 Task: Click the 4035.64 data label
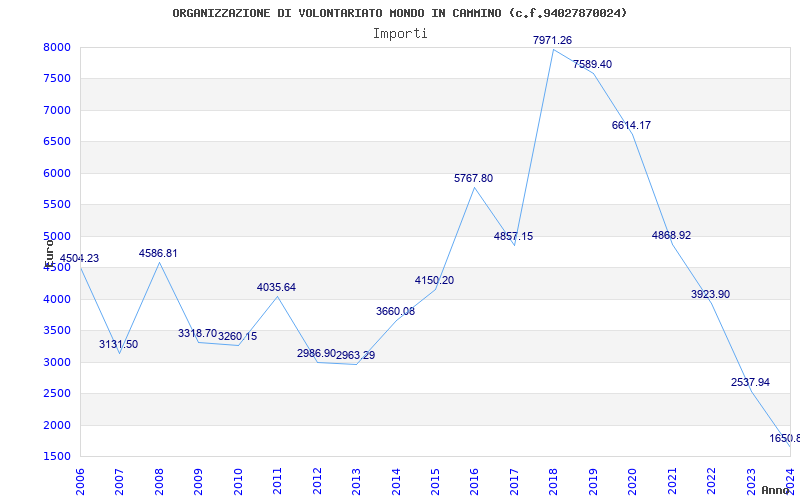pyautogui.click(x=277, y=288)
